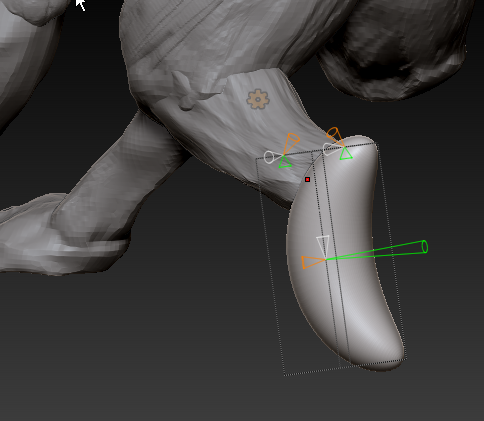This screenshot has height=421, width=484.
Task: Select the red square deformer point
Action: 307,180
